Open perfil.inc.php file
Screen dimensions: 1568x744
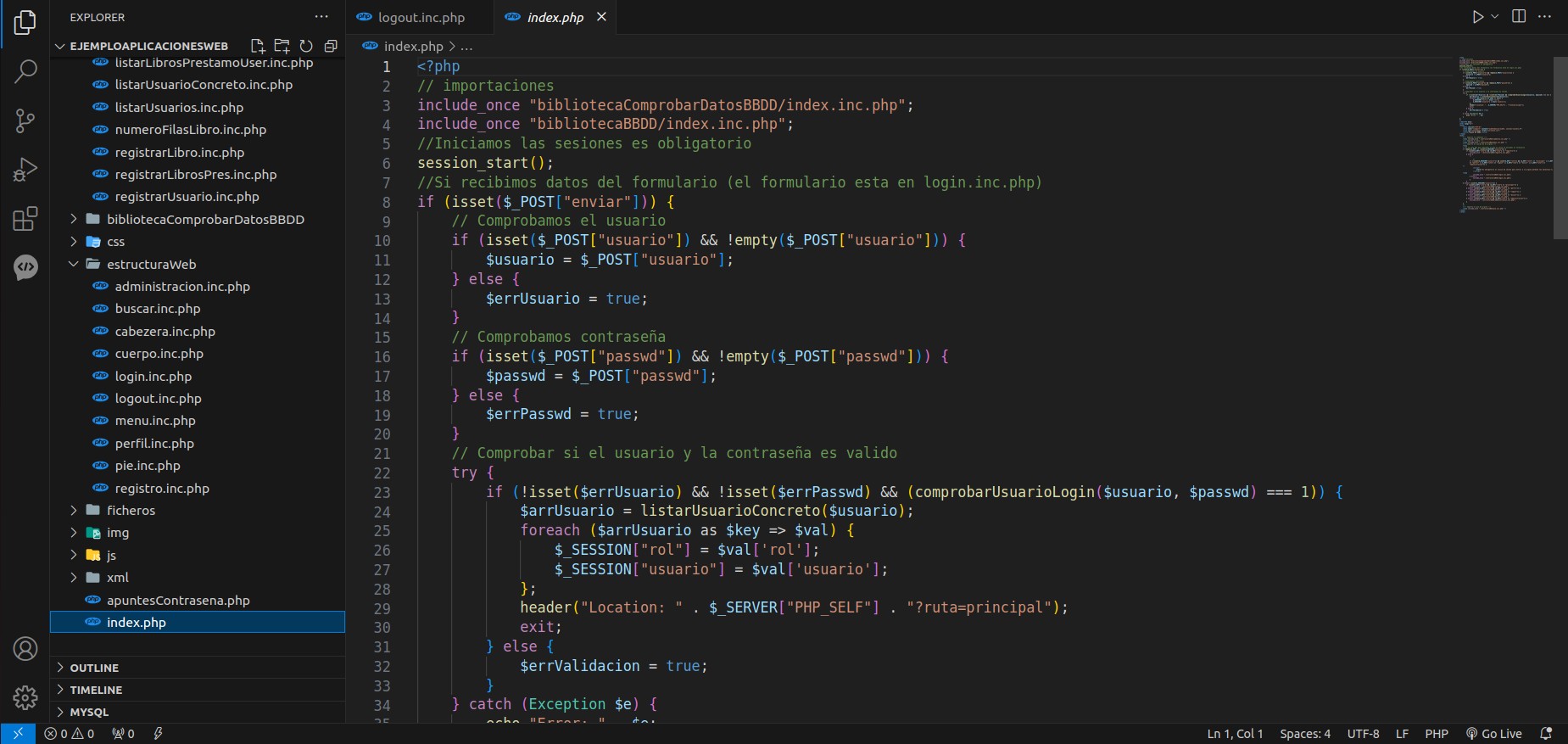pos(198,443)
